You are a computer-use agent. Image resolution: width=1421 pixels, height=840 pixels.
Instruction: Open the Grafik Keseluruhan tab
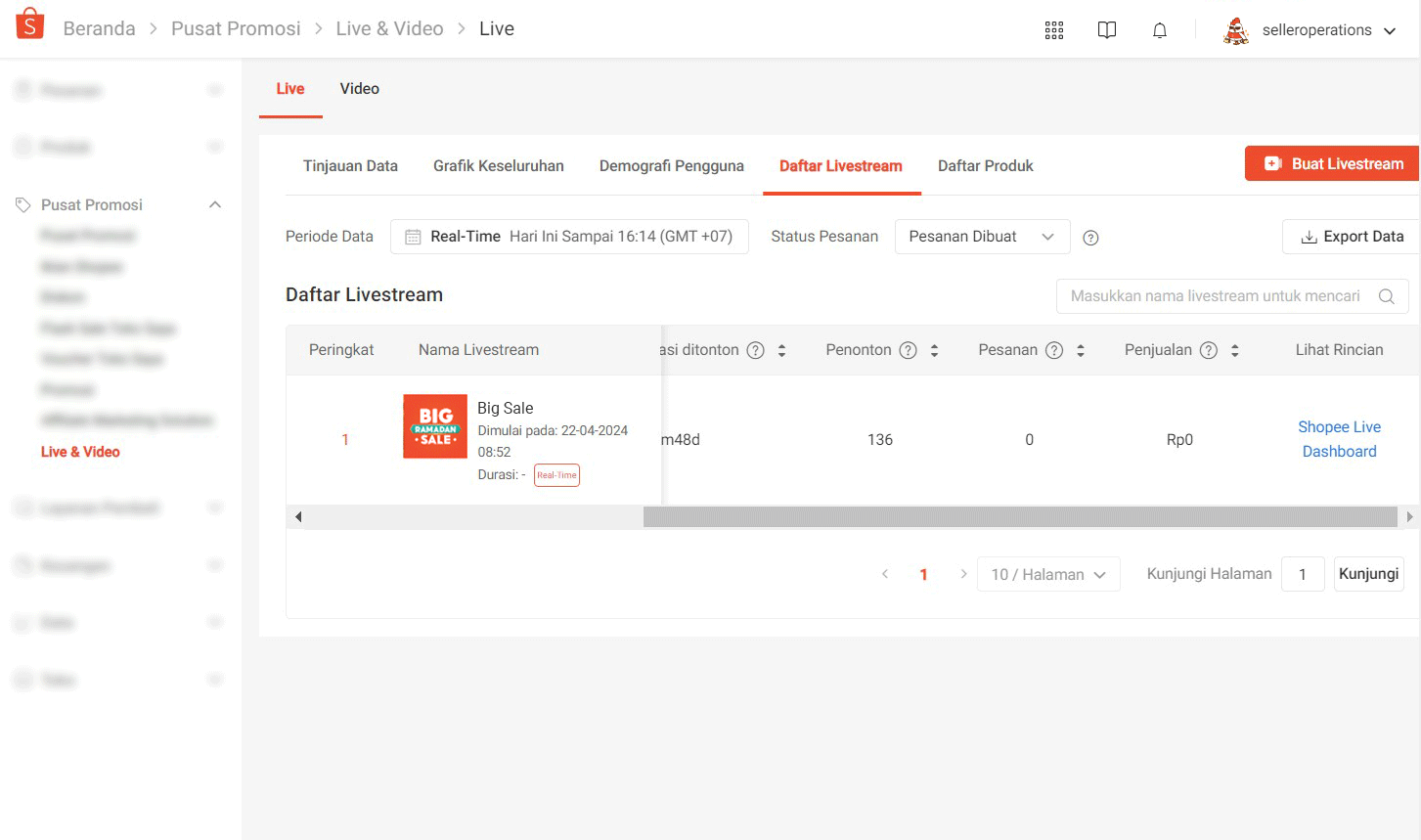499,166
